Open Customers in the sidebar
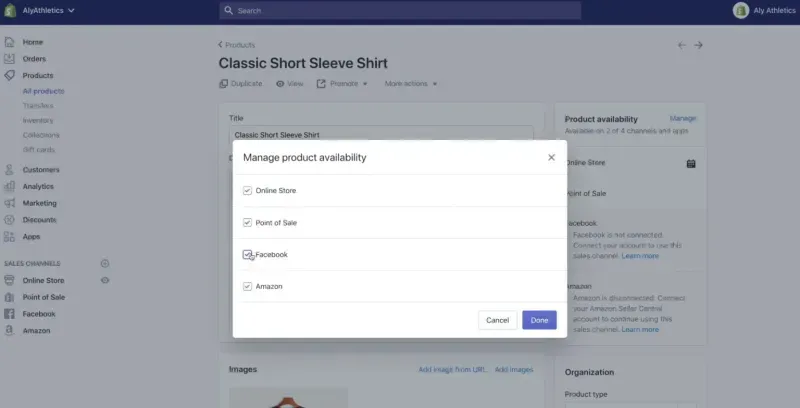The image size is (800, 408). [x=41, y=169]
